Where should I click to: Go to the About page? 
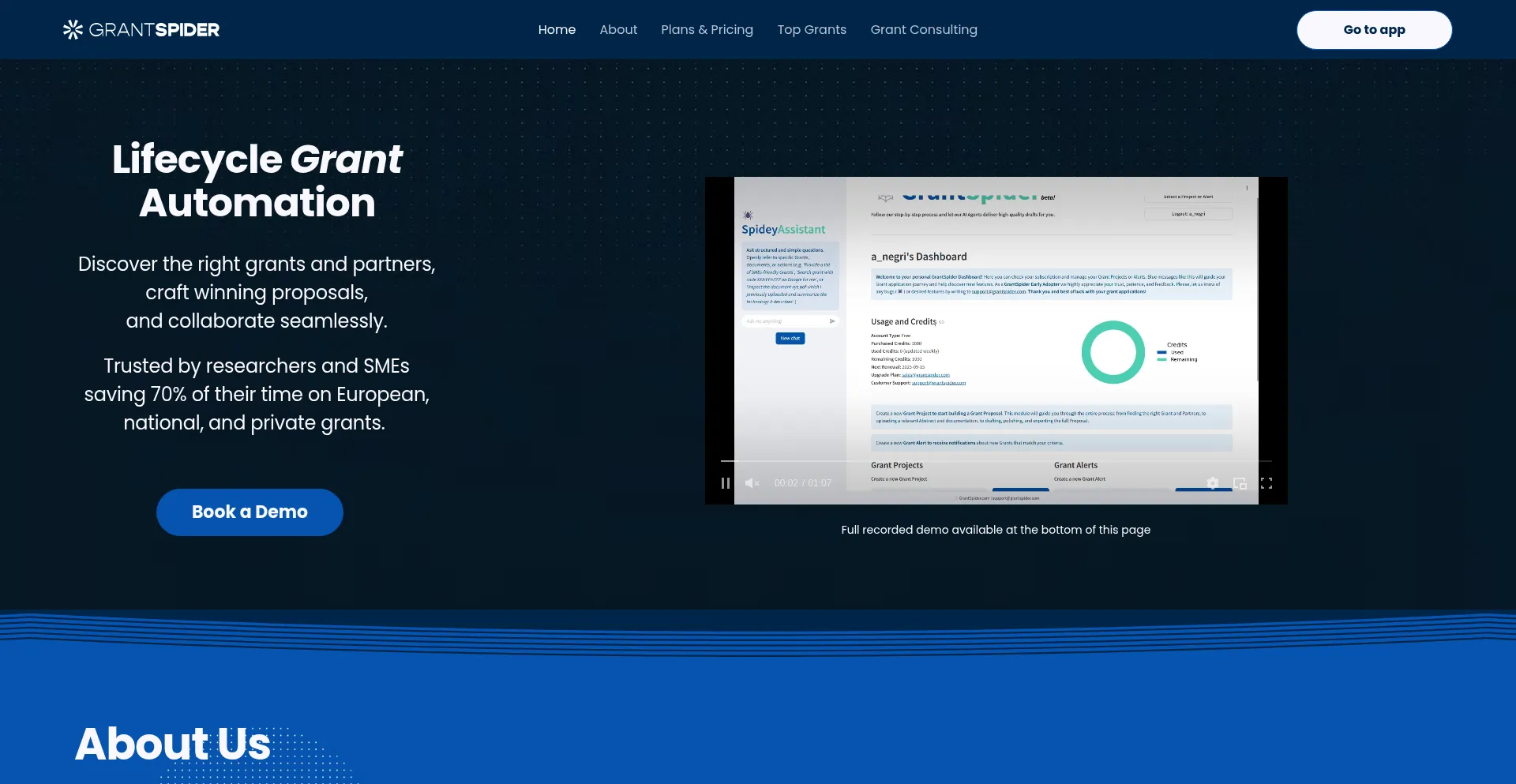(x=618, y=30)
